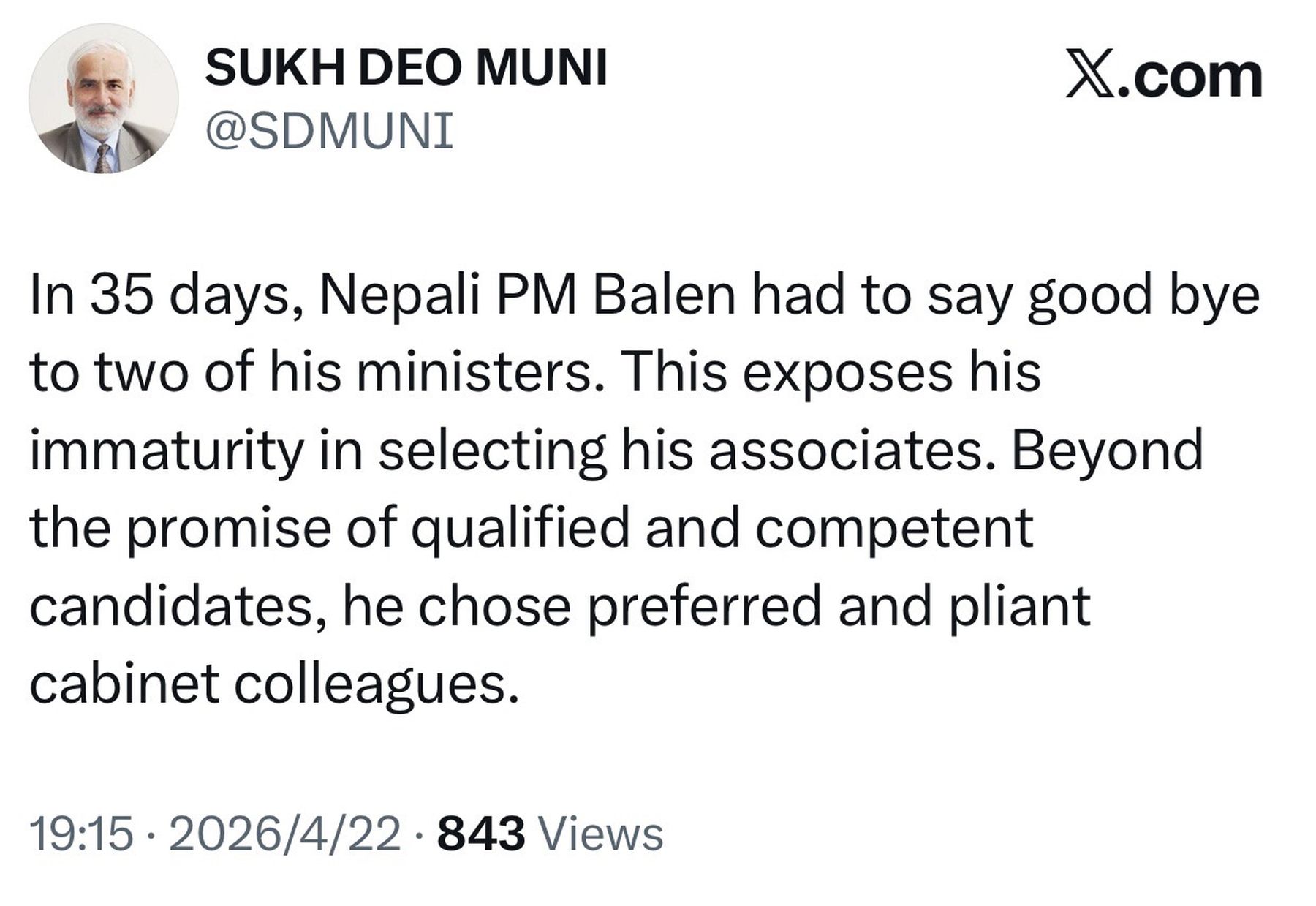Click the SUKH DEO MUNI display name
Image resolution: width=1316 pixels, height=906 pixels.
[x=406, y=68]
